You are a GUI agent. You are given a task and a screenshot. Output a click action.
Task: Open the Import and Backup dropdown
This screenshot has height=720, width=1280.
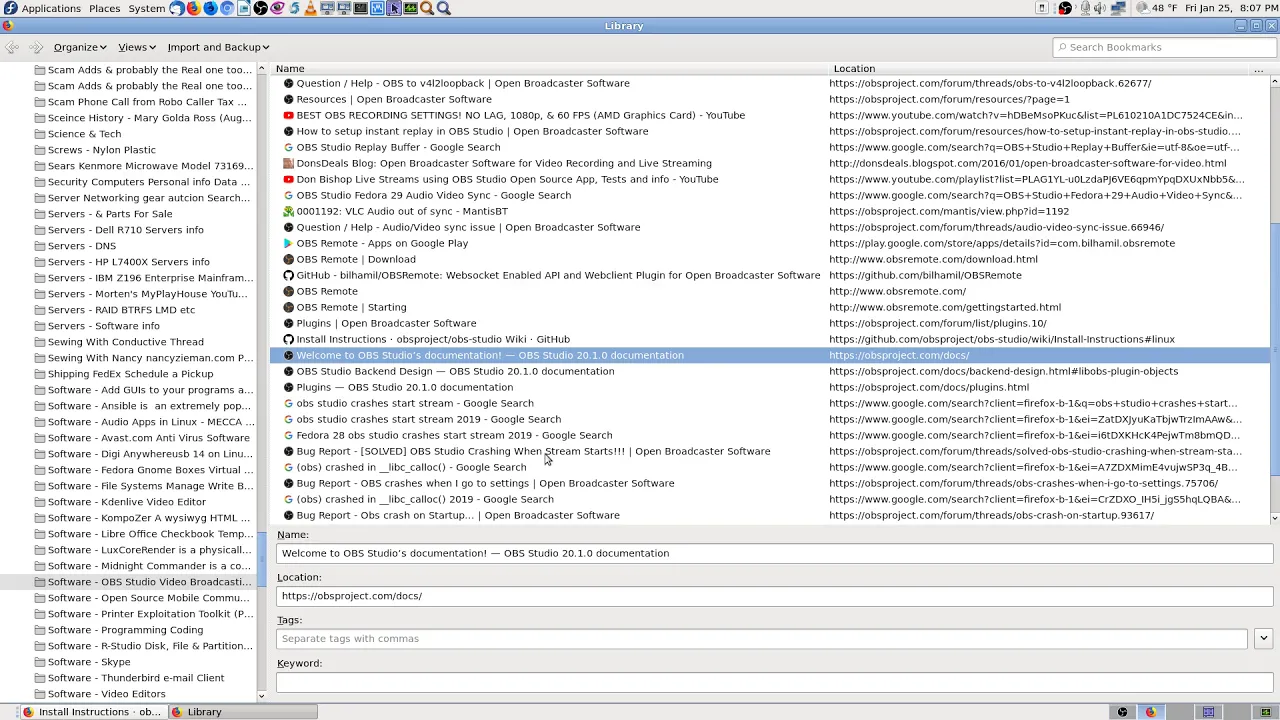point(218,47)
